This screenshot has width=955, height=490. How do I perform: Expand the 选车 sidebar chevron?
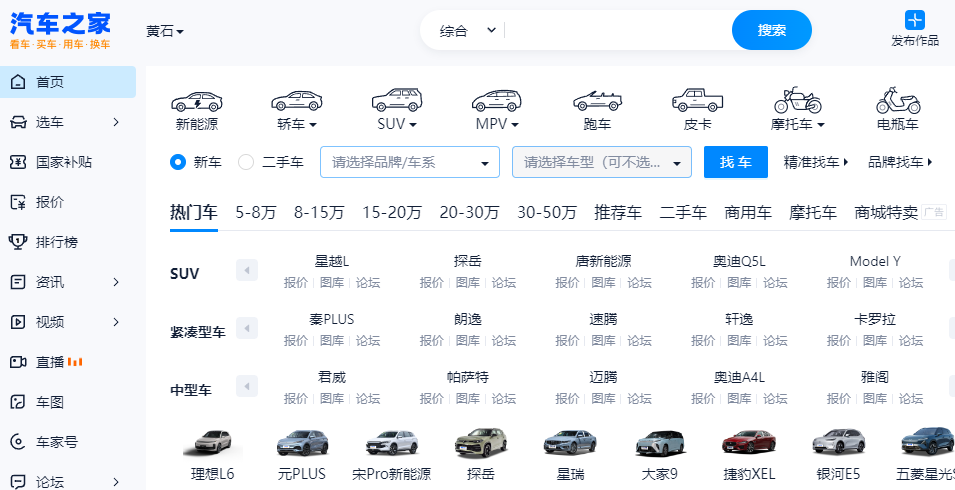[x=116, y=122]
